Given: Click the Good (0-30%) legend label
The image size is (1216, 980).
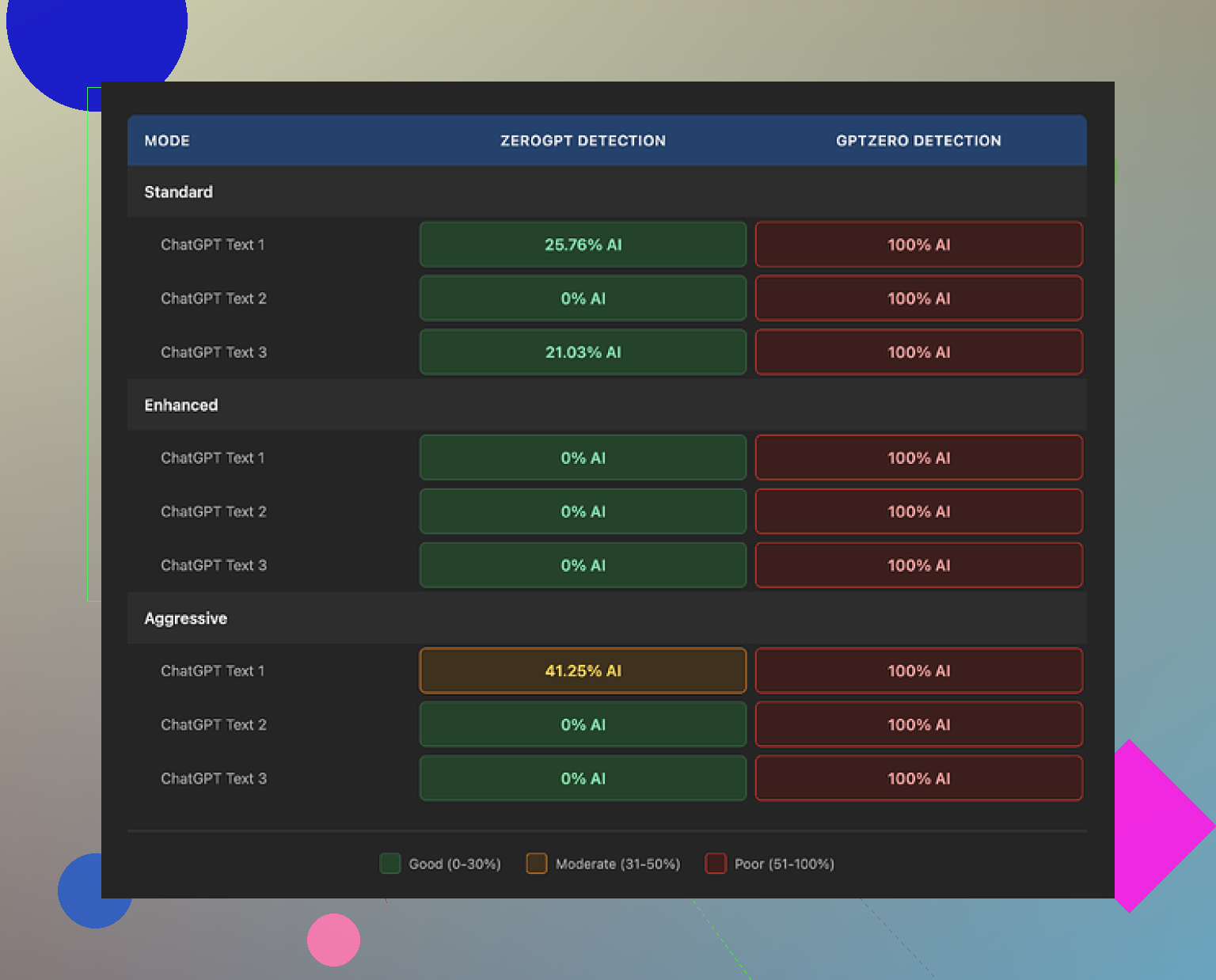Looking at the screenshot, I should coord(454,864).
